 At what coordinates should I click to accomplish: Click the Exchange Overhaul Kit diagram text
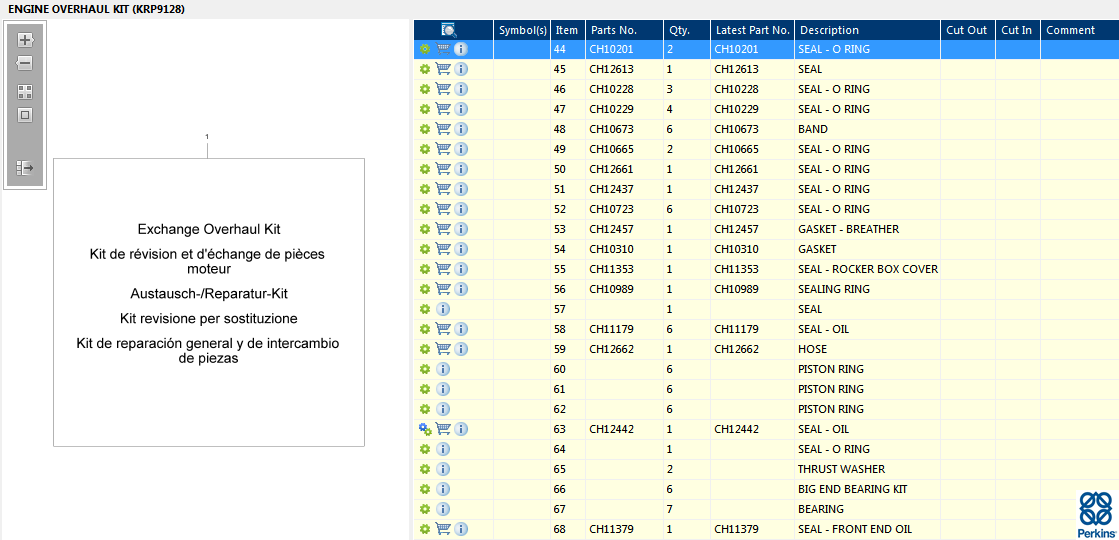(209, 229)
